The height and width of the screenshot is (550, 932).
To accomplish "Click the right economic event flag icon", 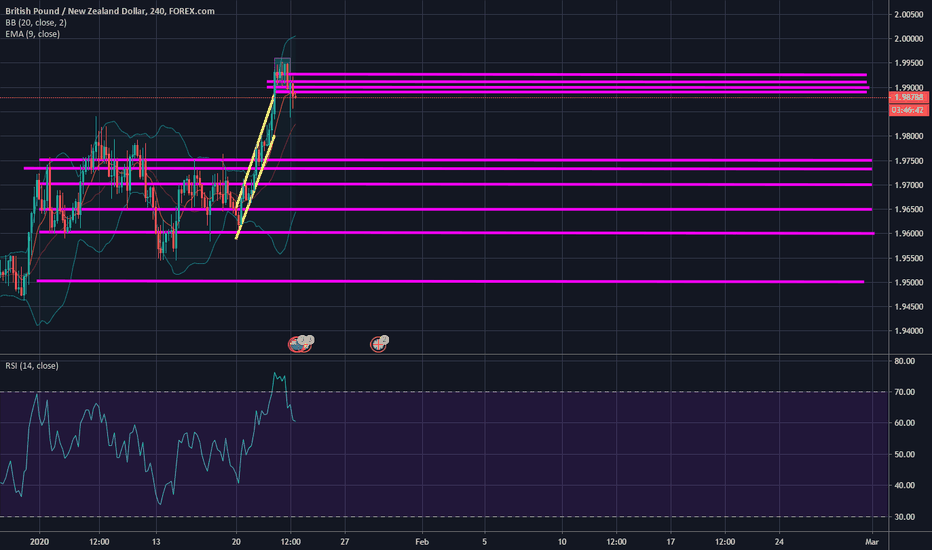I will (x=379, y=343).
